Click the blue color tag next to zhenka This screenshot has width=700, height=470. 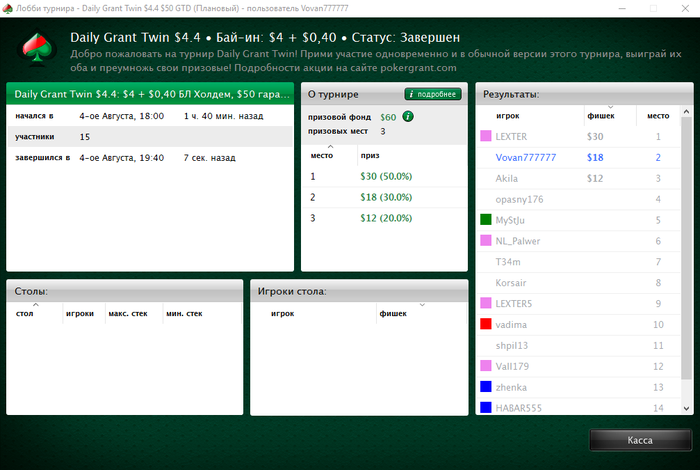(x=486, y=387)
